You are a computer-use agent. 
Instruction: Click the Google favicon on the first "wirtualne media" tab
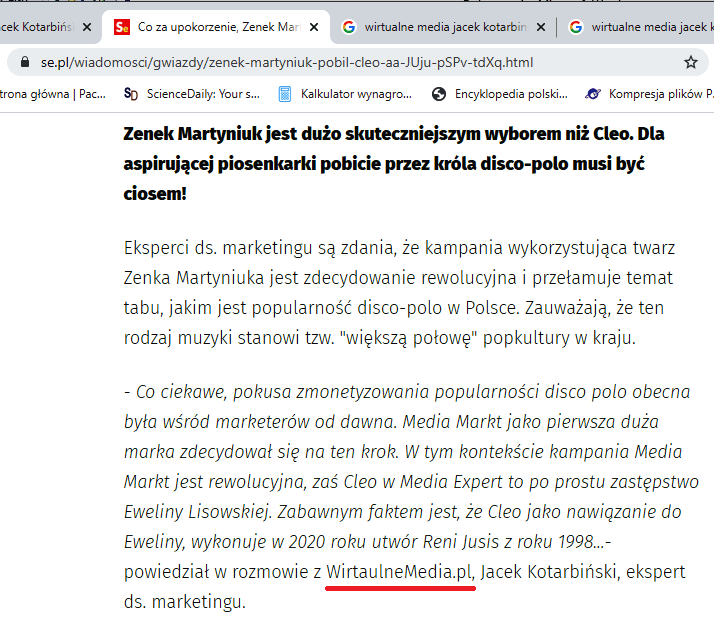pyautogui.click(x=349, y=27)
